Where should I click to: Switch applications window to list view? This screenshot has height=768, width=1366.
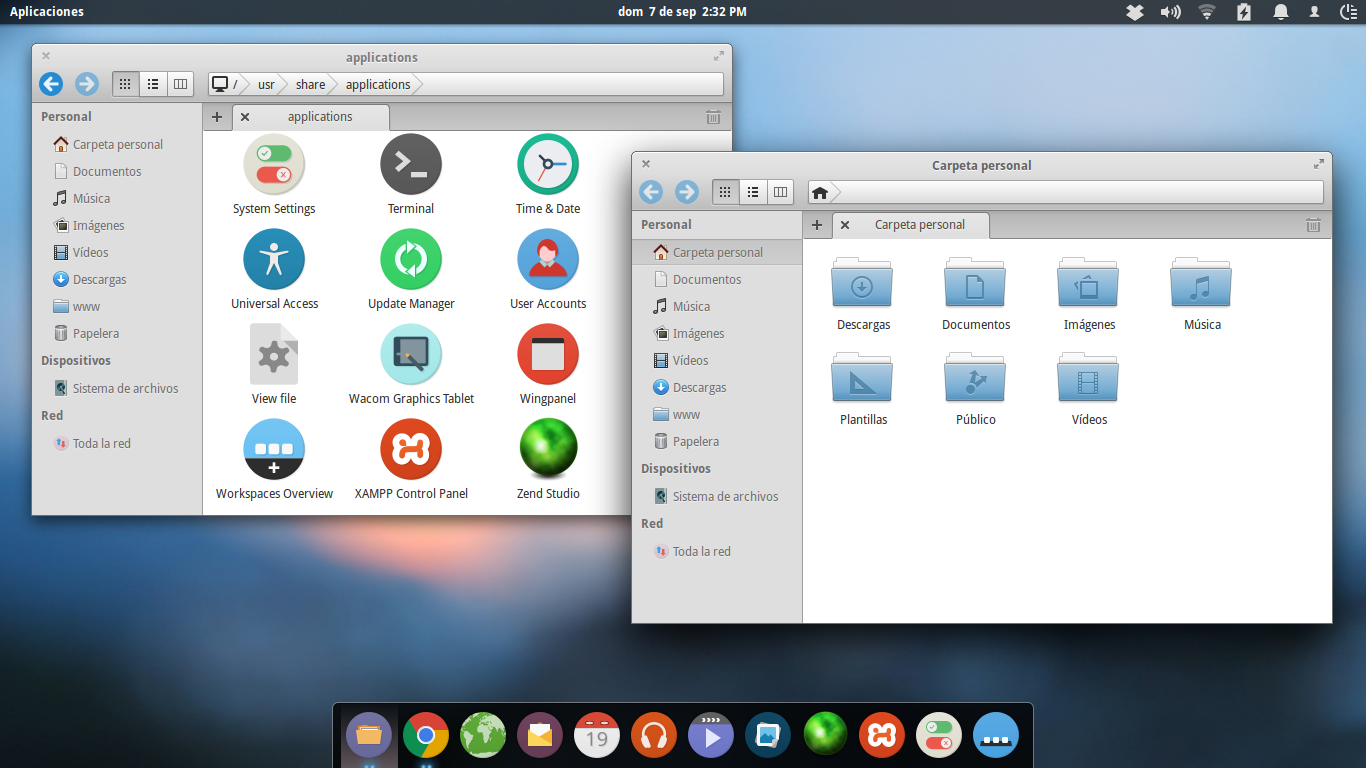pos(153,84)
